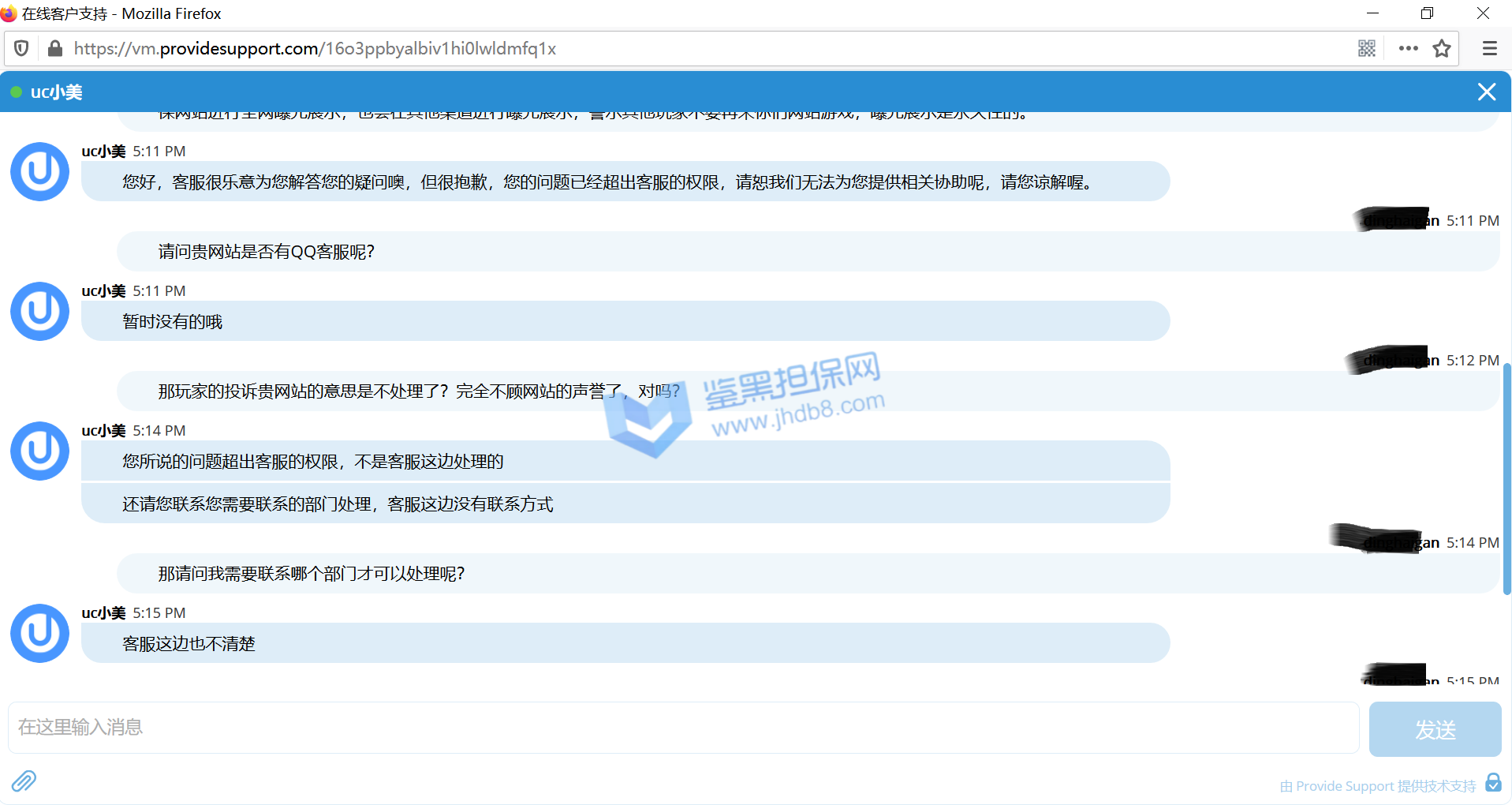Click the paperclip attach file icon

point(24,781)
